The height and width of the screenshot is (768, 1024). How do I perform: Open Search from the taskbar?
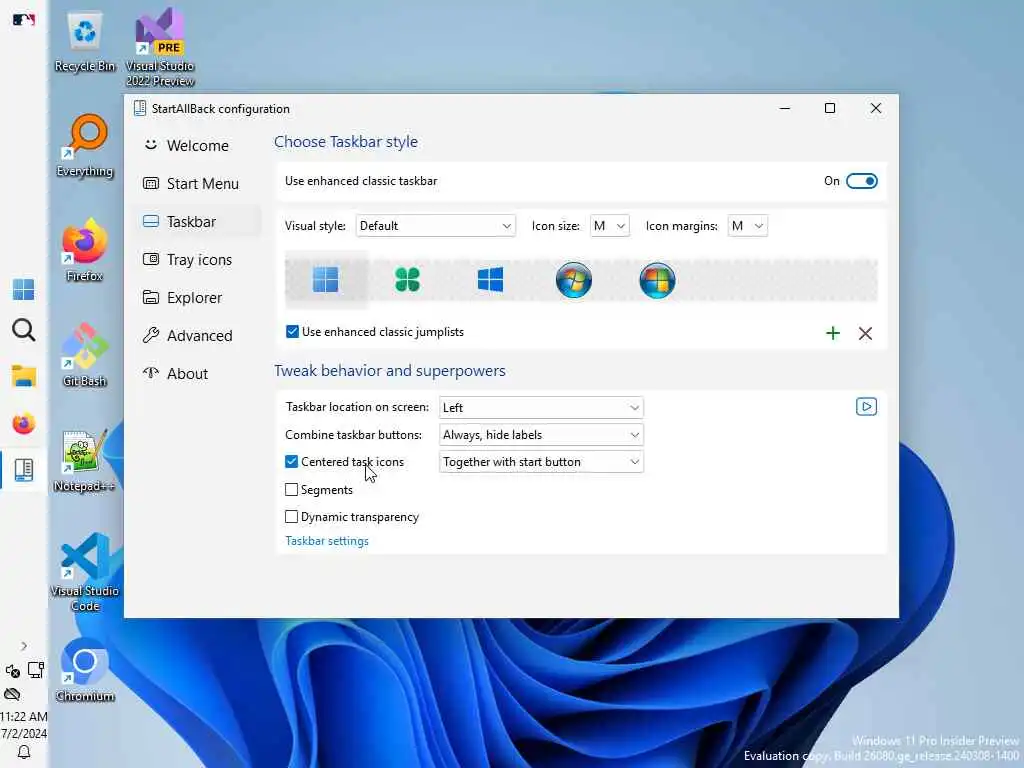pos(24,330)
